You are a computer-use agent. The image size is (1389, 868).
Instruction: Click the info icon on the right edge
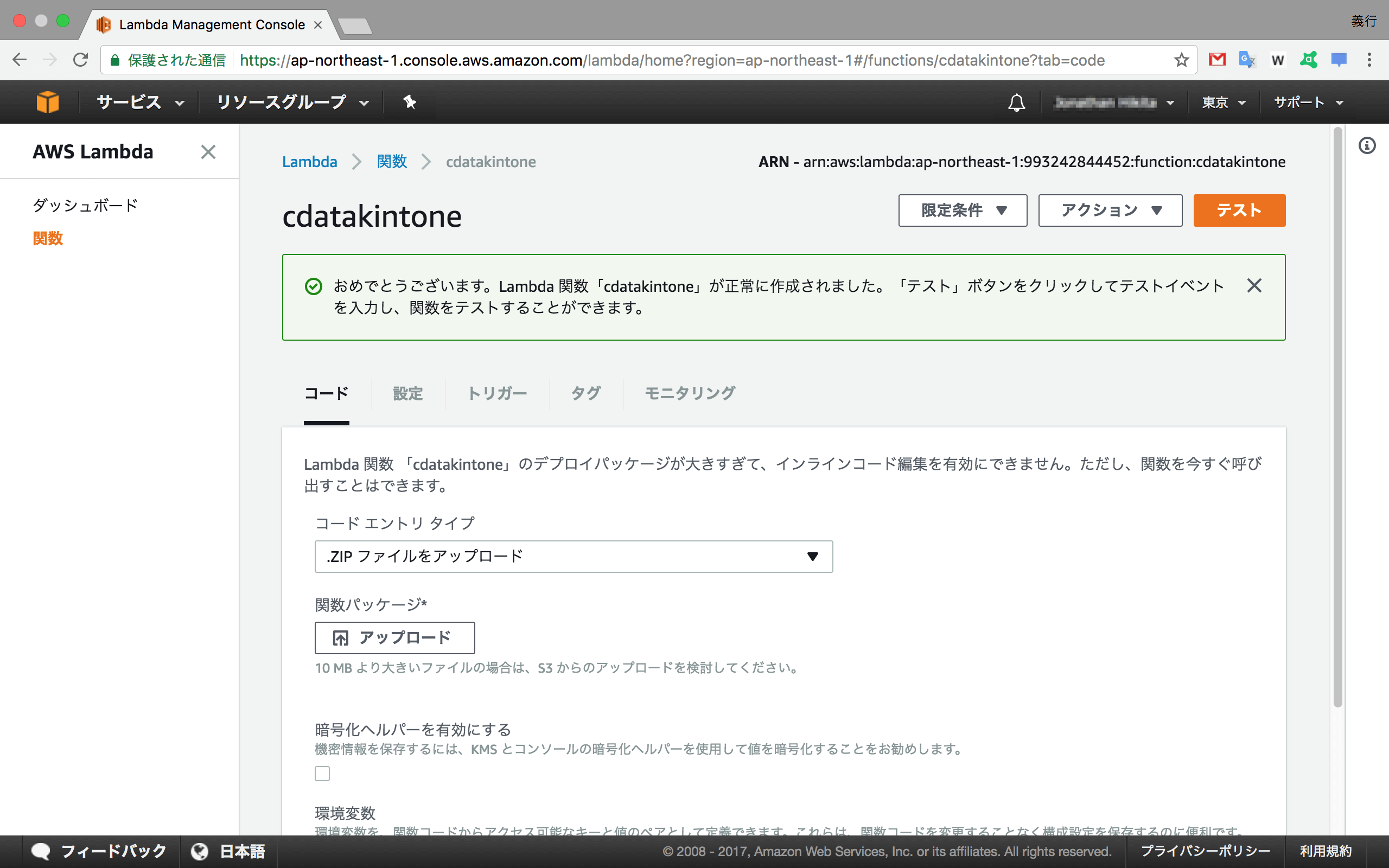pyautogui.click(x=1368, y=145)
